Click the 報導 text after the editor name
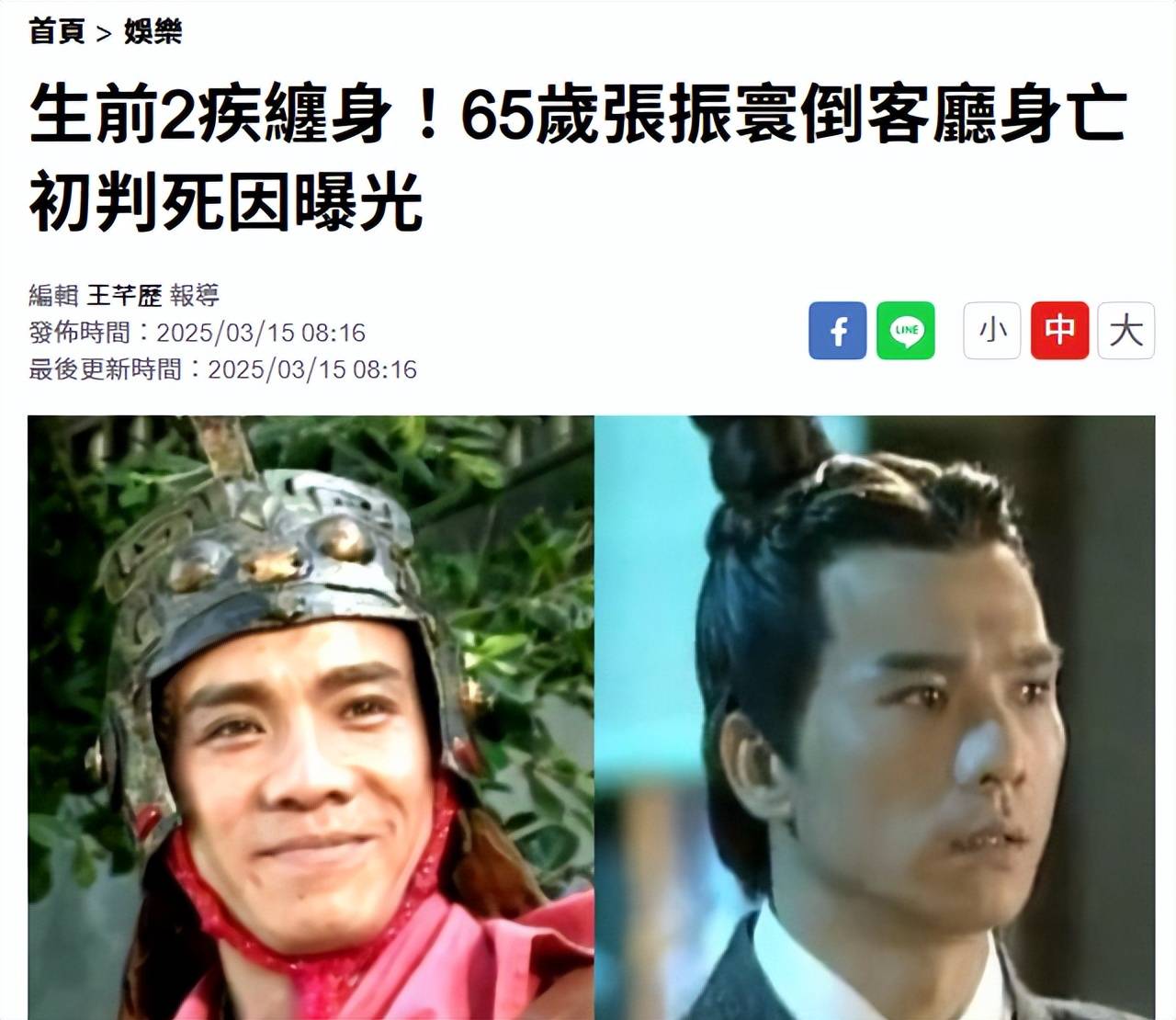The image size is (1176, 1020). [195, 295]
